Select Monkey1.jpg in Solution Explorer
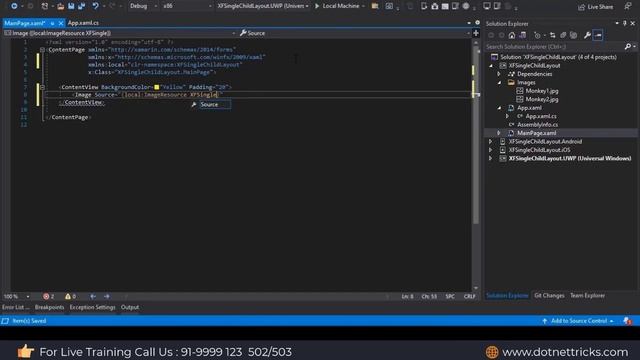Image resolution: width=640 pixels, height=360 pixels. tap(542, 91)
